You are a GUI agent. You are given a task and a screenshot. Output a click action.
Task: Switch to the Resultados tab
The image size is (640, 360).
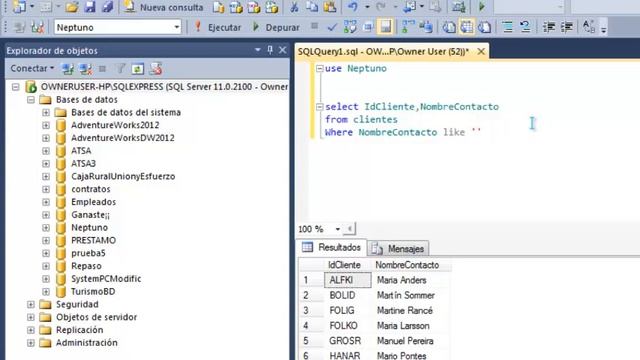pyautogui.click(x=331, y=247)
